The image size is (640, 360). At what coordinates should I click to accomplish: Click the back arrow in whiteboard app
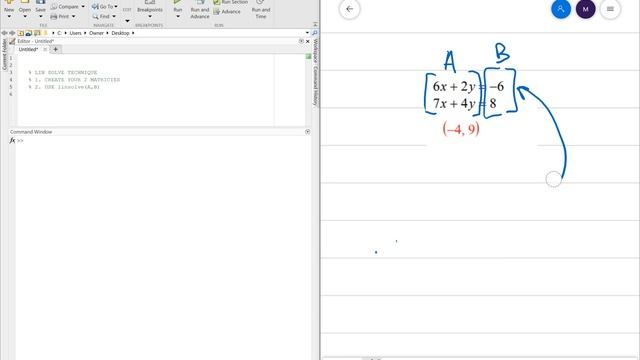coord(349,9)
